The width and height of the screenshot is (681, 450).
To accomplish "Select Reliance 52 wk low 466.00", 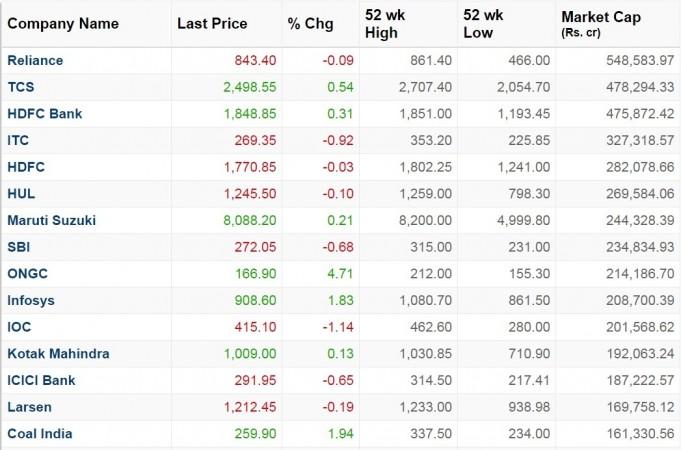I will 529,60.
